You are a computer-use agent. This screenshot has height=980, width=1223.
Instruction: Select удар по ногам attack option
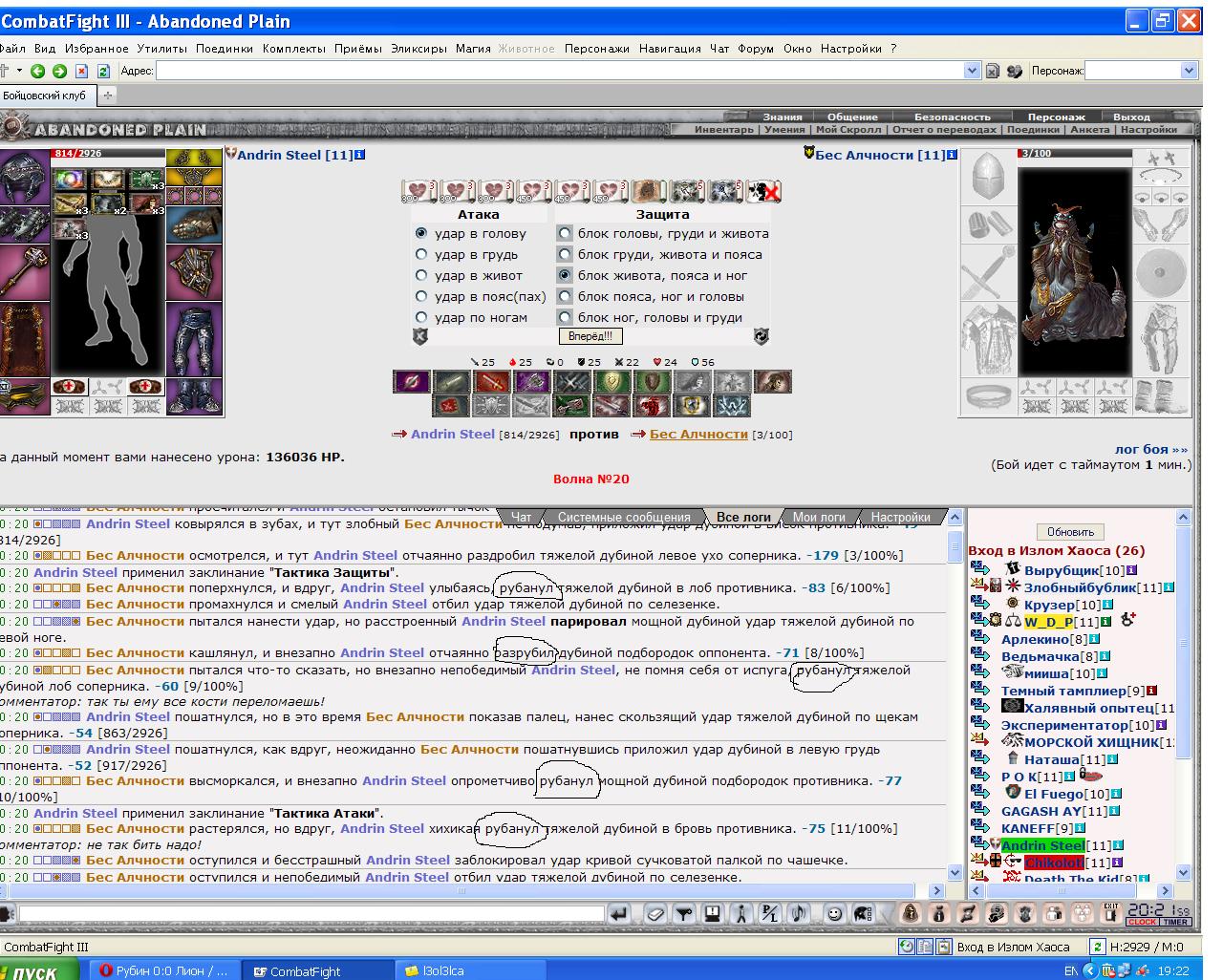coord(421,317)
